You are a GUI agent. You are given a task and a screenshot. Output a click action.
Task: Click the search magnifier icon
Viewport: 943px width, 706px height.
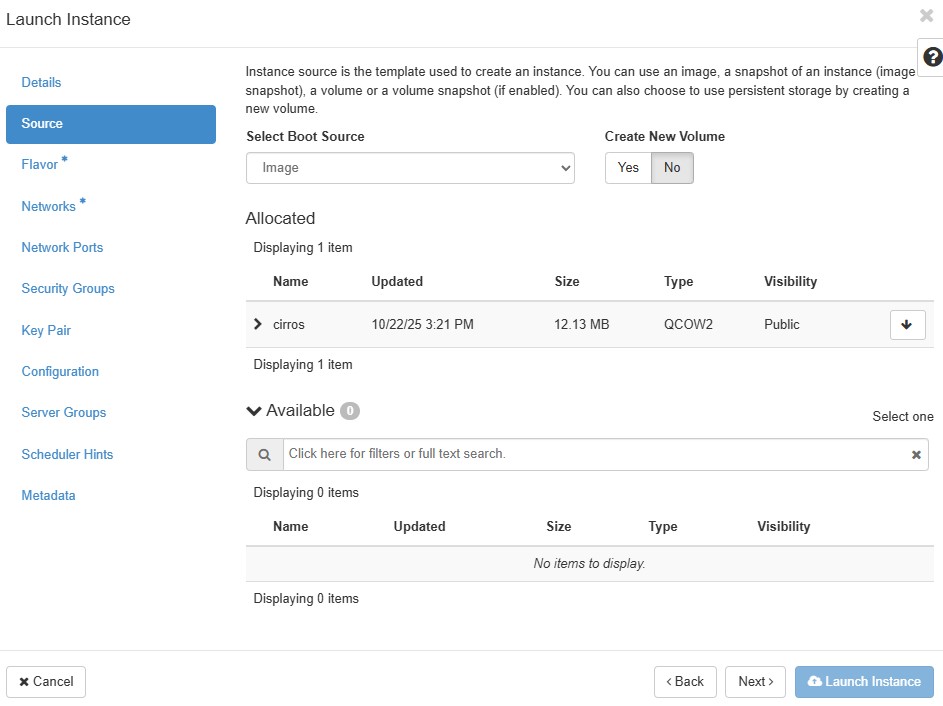pos(265,454)
